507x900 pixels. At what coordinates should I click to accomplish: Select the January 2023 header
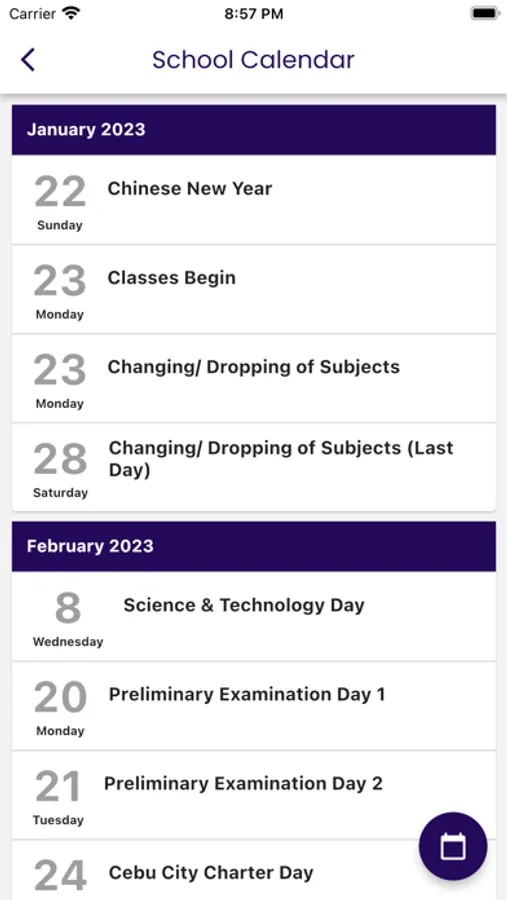coord(254,130)
